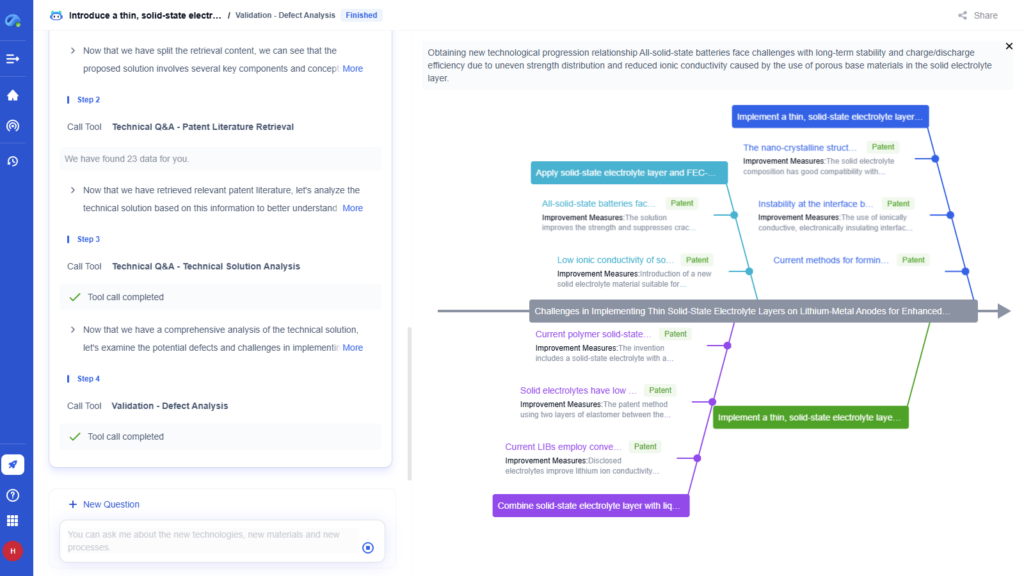Click 'More' after 'better understand' text
Viewport: 1024px width, 576px height.
pyautogui.click(x=352, y=208)
